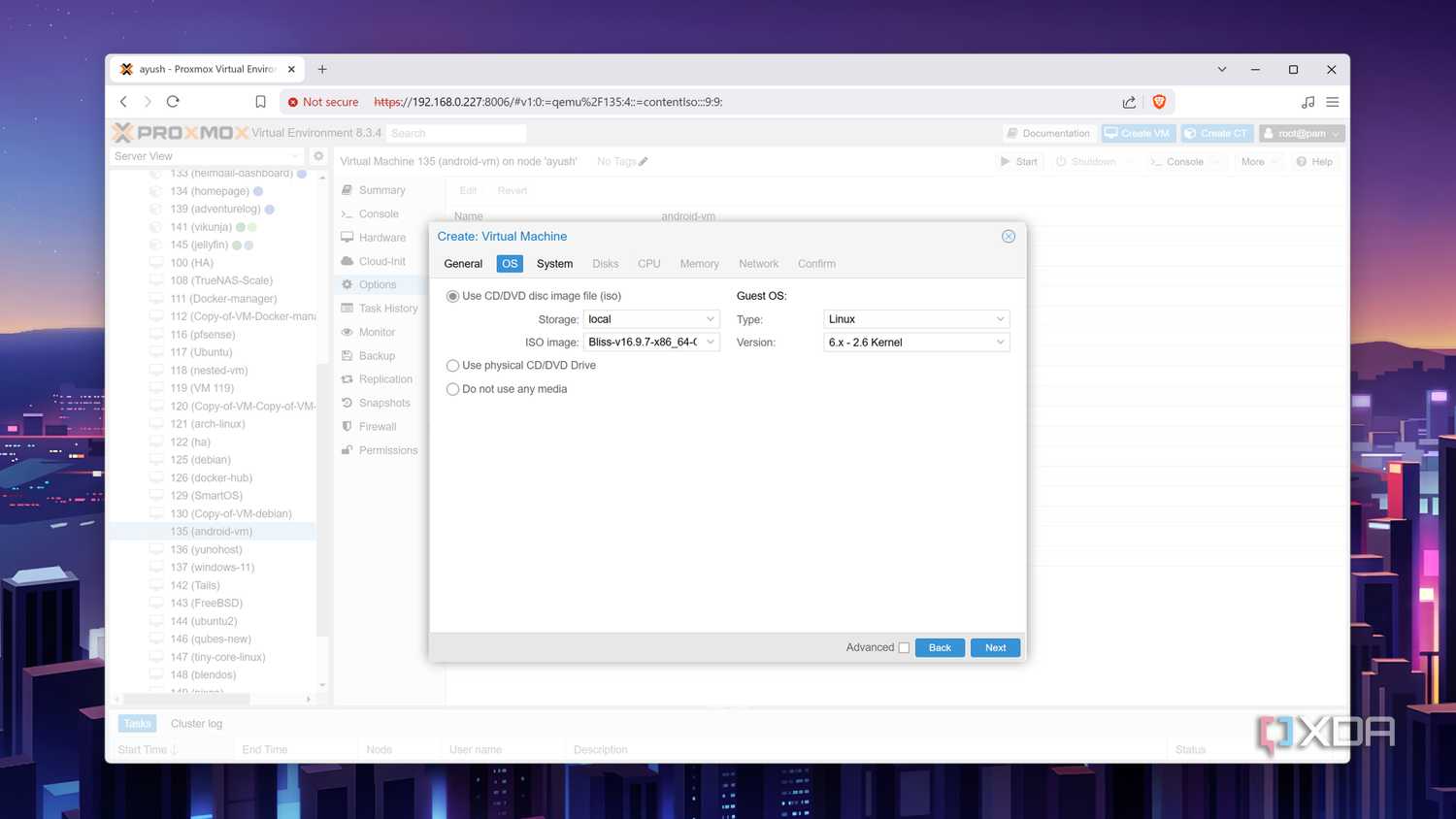Go back with the browser arrow
Viewport: 1456px width, 819px height.
[123, 102]
